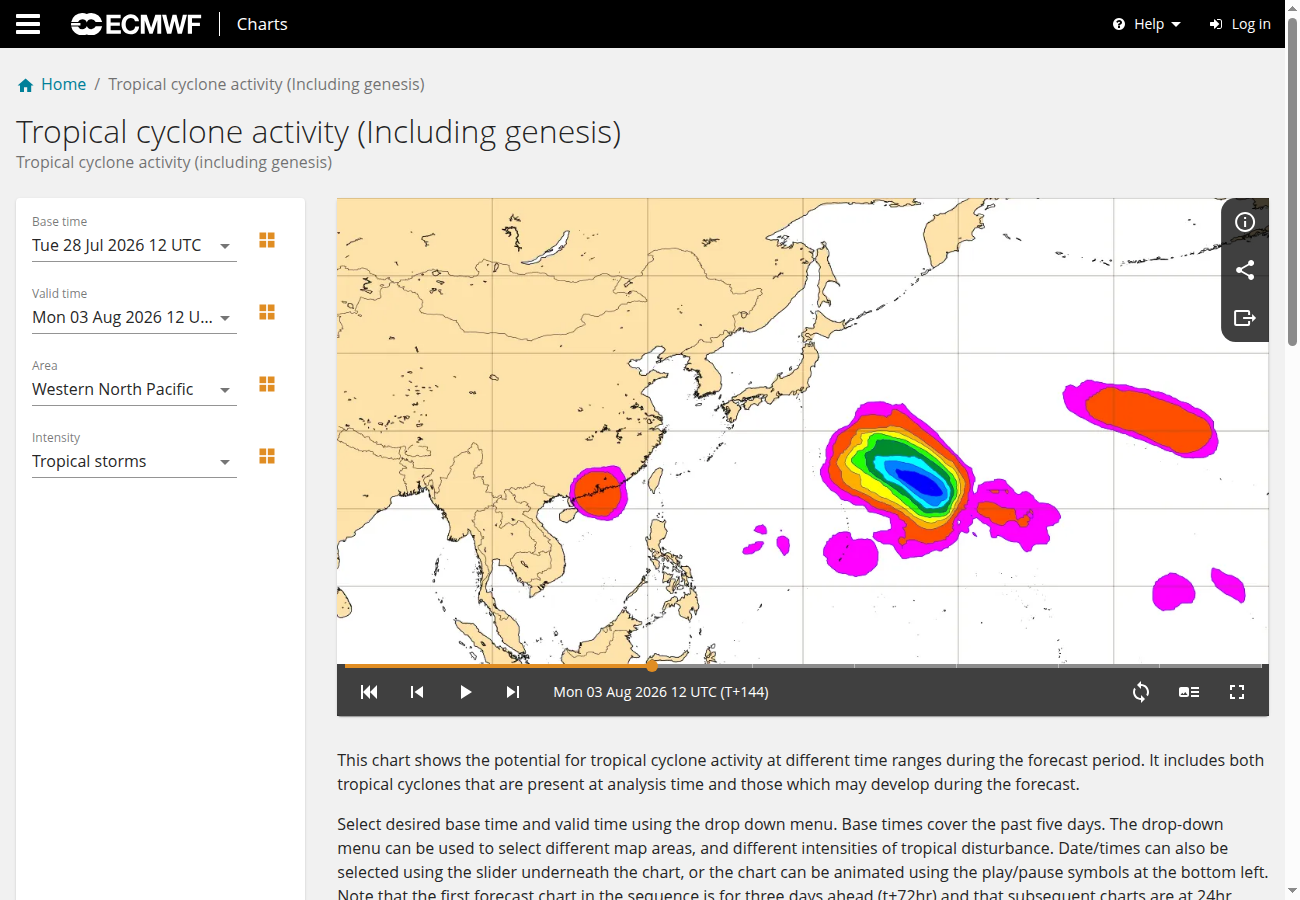Click the Log In link
This screenshot has height=900, width=1300.
click(x=1240, y=24)
